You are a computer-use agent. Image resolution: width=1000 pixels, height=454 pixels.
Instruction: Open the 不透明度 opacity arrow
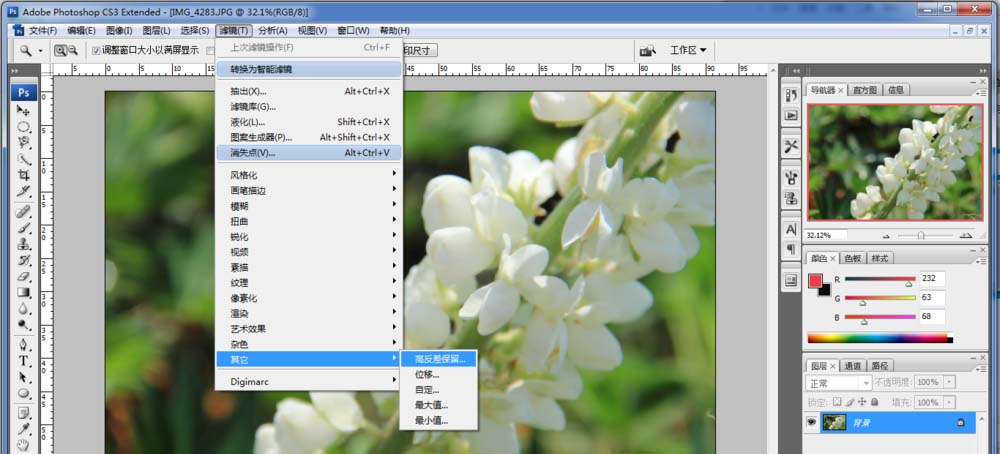click(950, 382)
